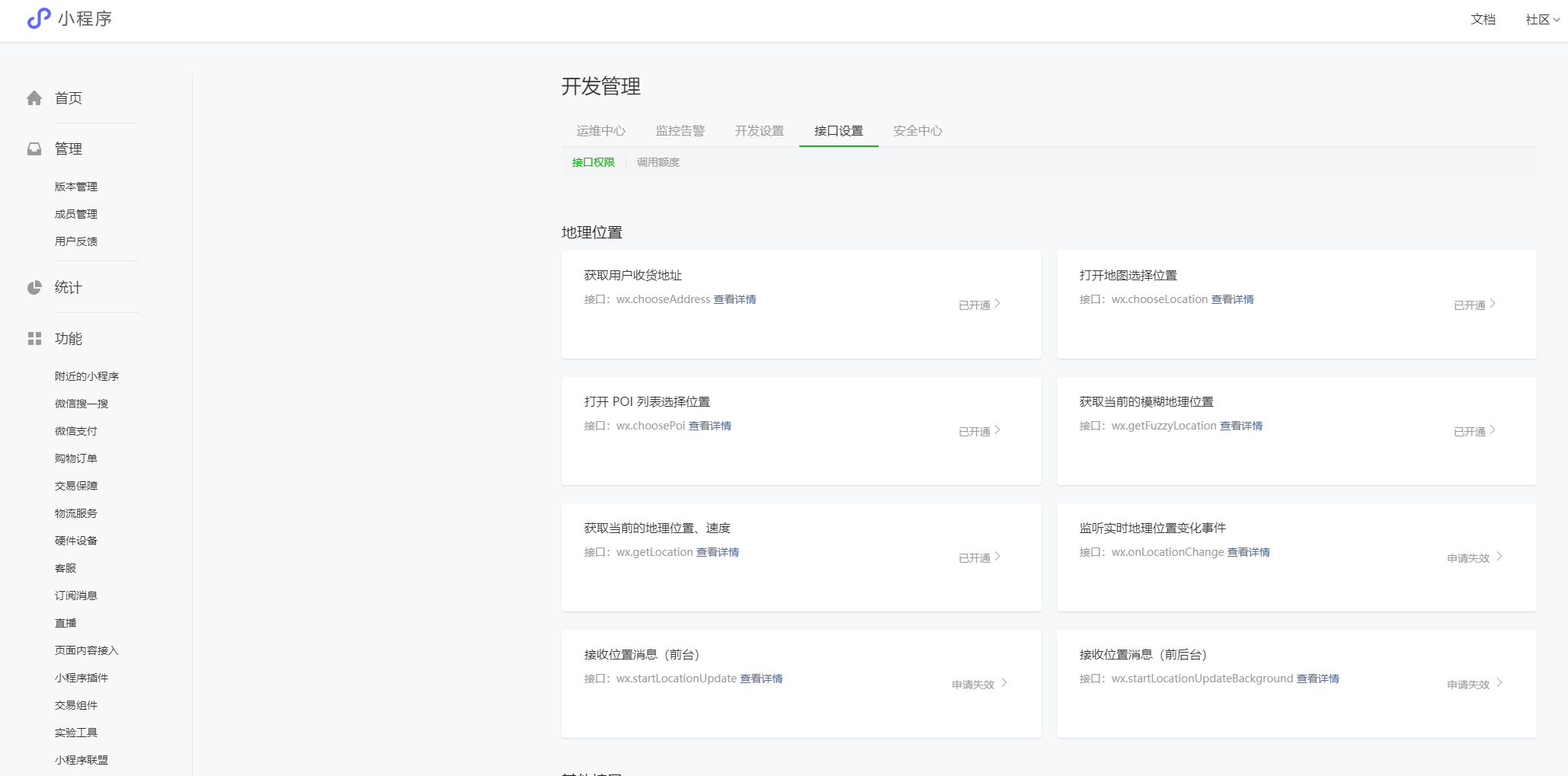
Task: Open 申请失效 arrow for wx.startLocationUpdateBackground
Action: point(1499,683)
